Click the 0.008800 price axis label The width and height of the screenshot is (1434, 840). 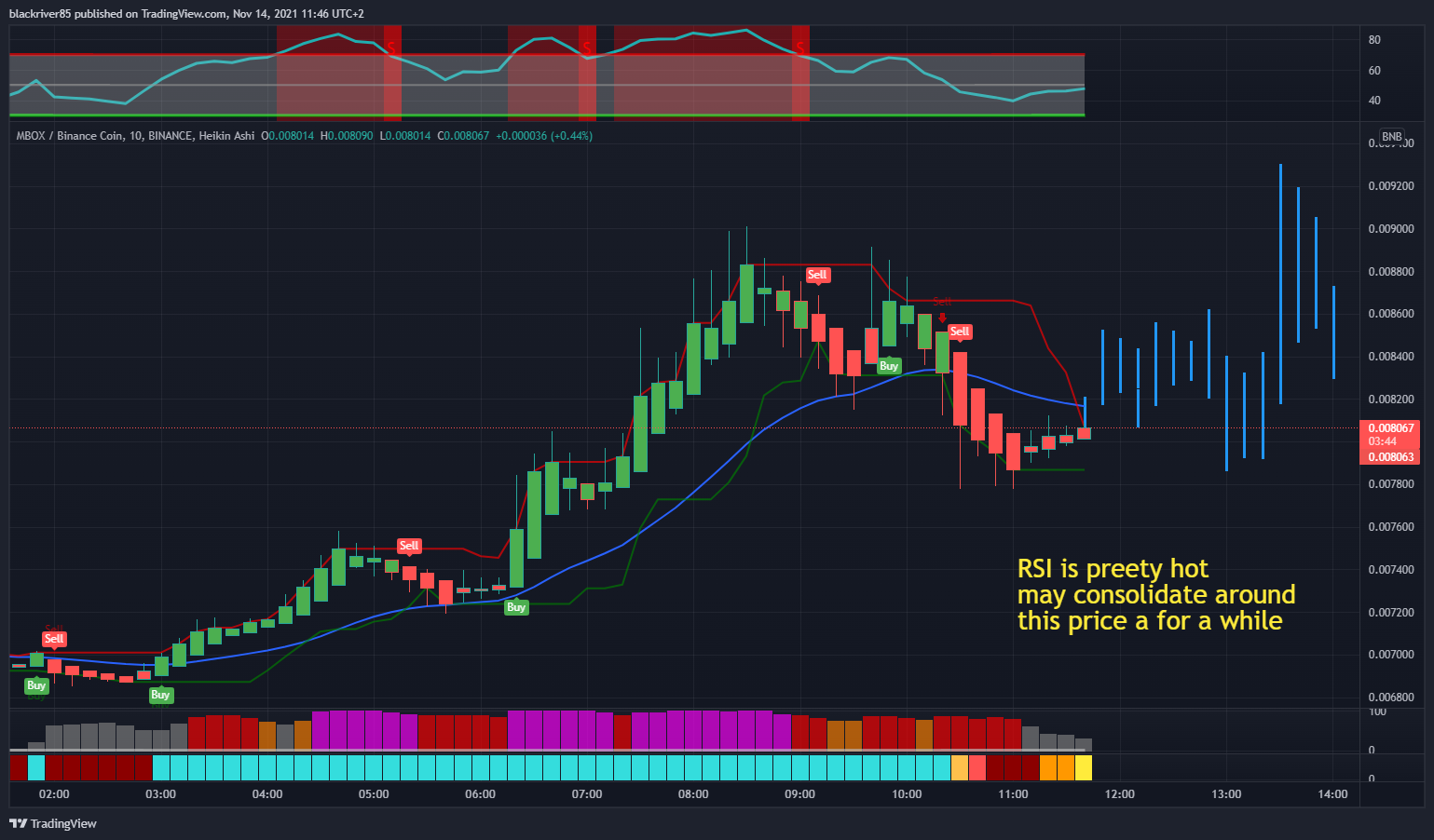coord(1391,272)
